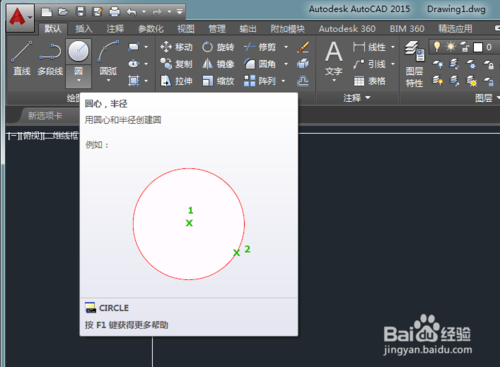Select the Stretch (拉伸) tool
Screen dimensions: 500x367
point(176,81)
